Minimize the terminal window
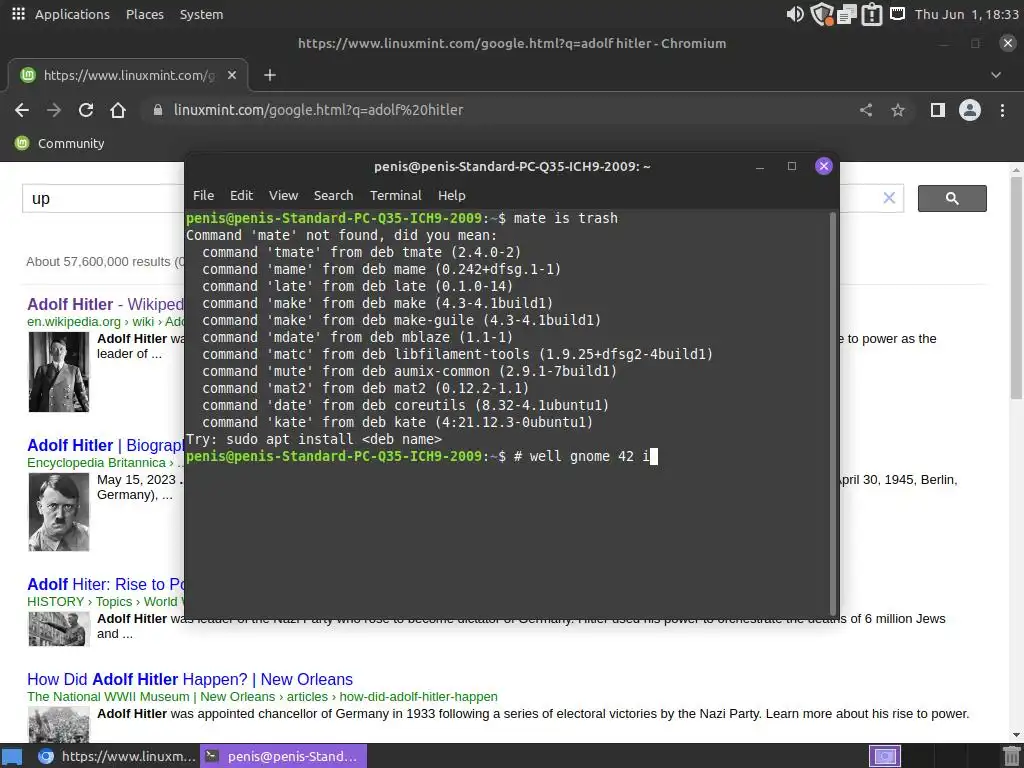Image resolution: width=1024 pixels, height=768 pixels. [760, 167]
